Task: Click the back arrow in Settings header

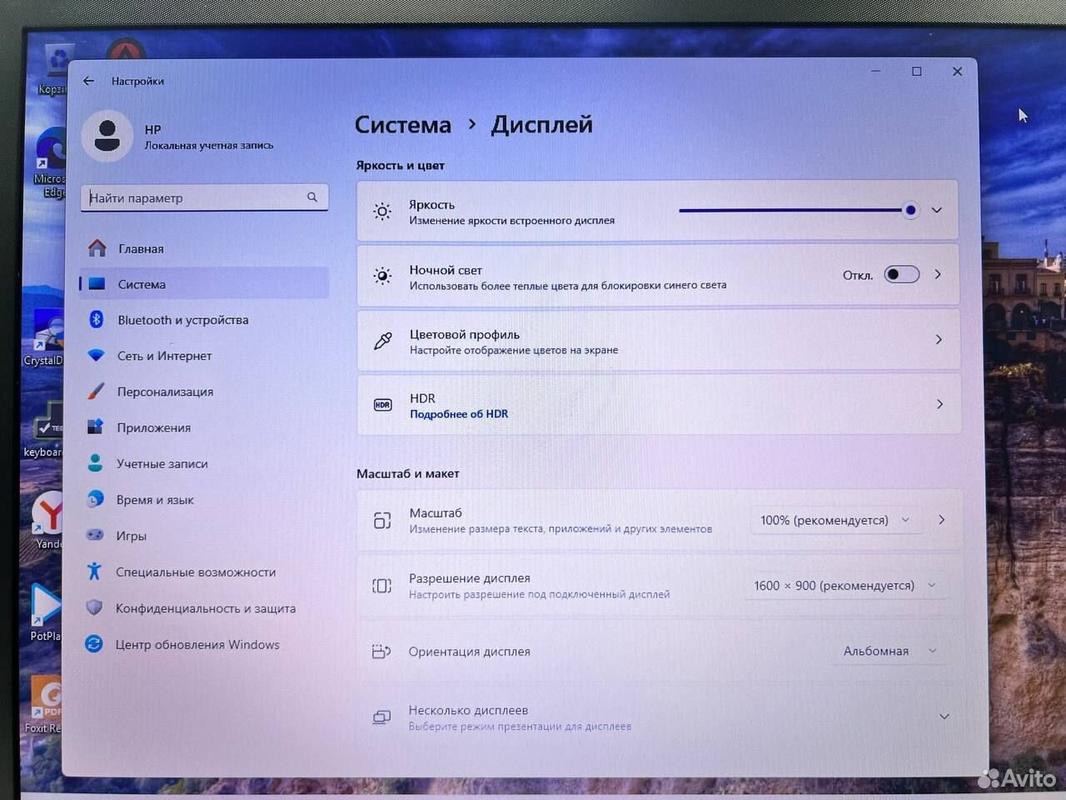Action: tap(88, 81)
